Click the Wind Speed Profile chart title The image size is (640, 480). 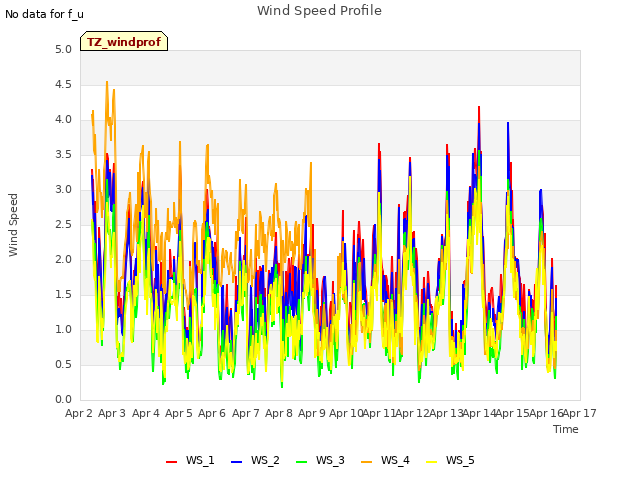[x=320, y=11]
